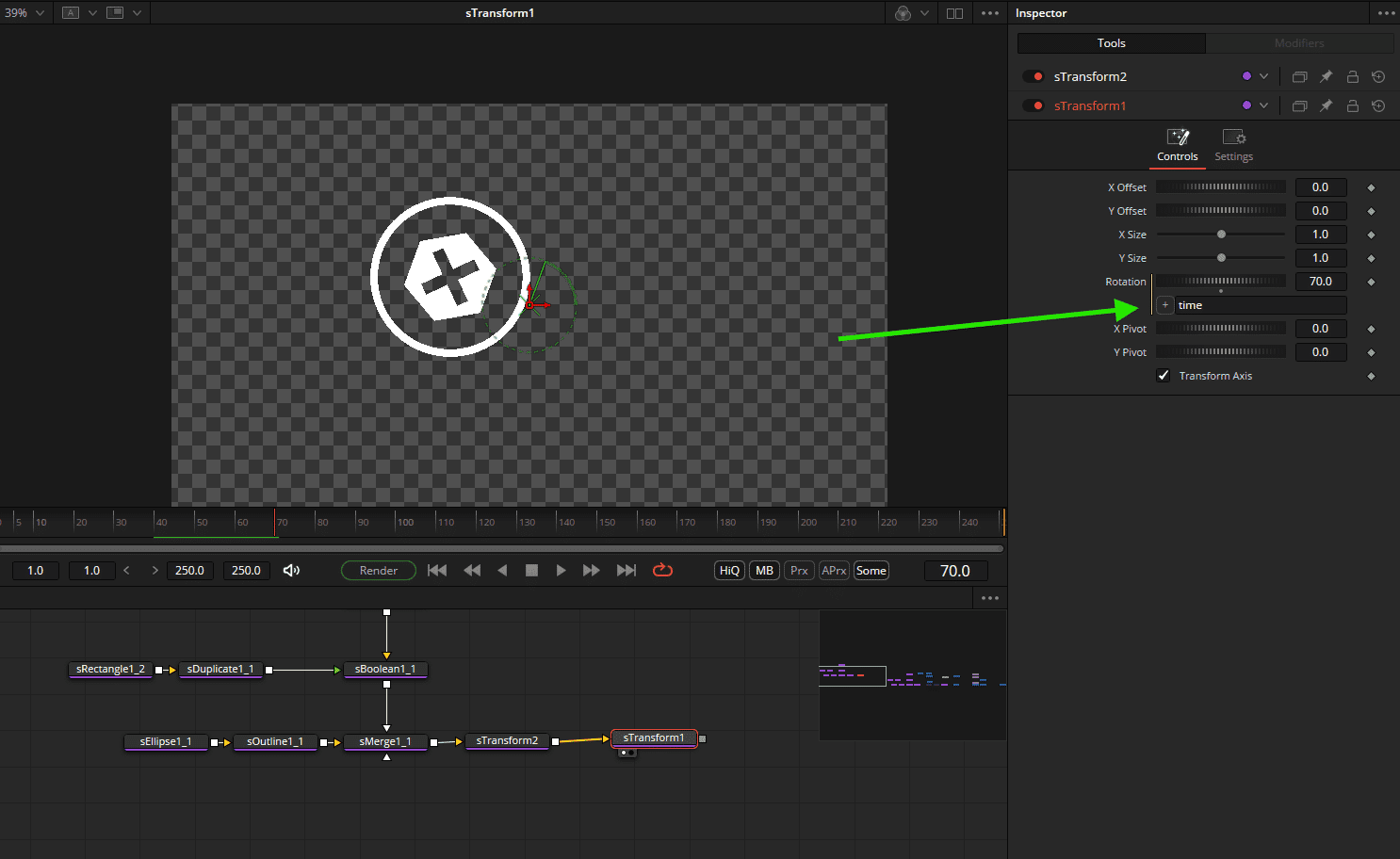
Task: Select the sMerge1_1 node in the node graph
Action: (x=384, y=741)
